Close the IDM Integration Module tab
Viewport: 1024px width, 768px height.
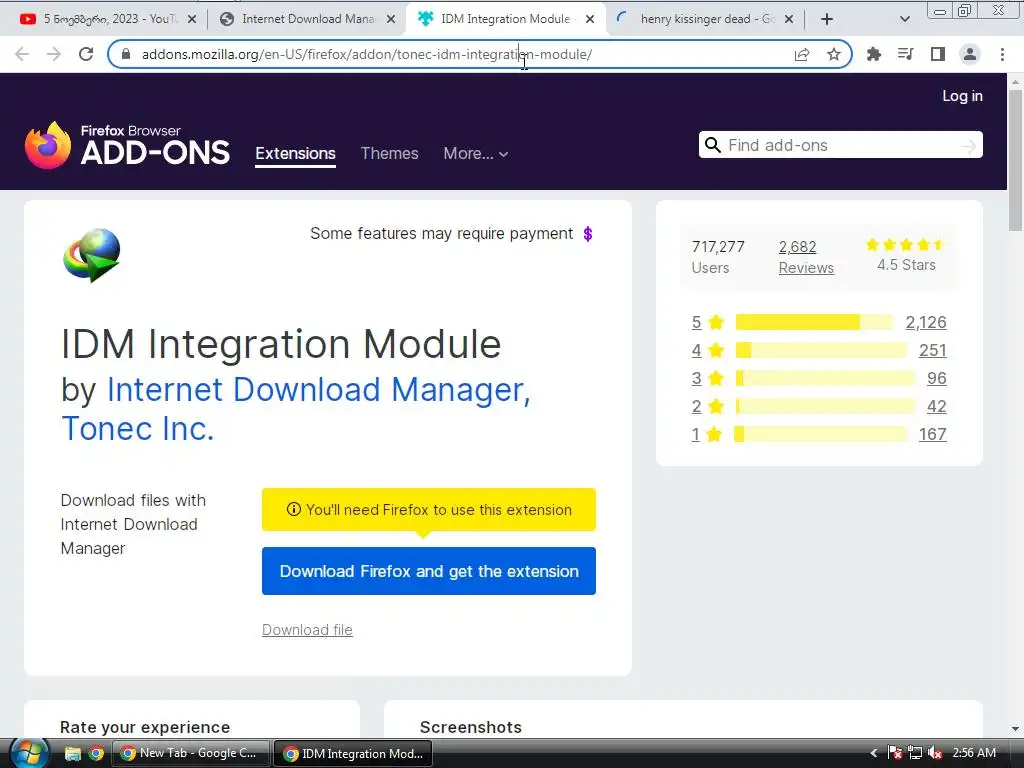590,19
